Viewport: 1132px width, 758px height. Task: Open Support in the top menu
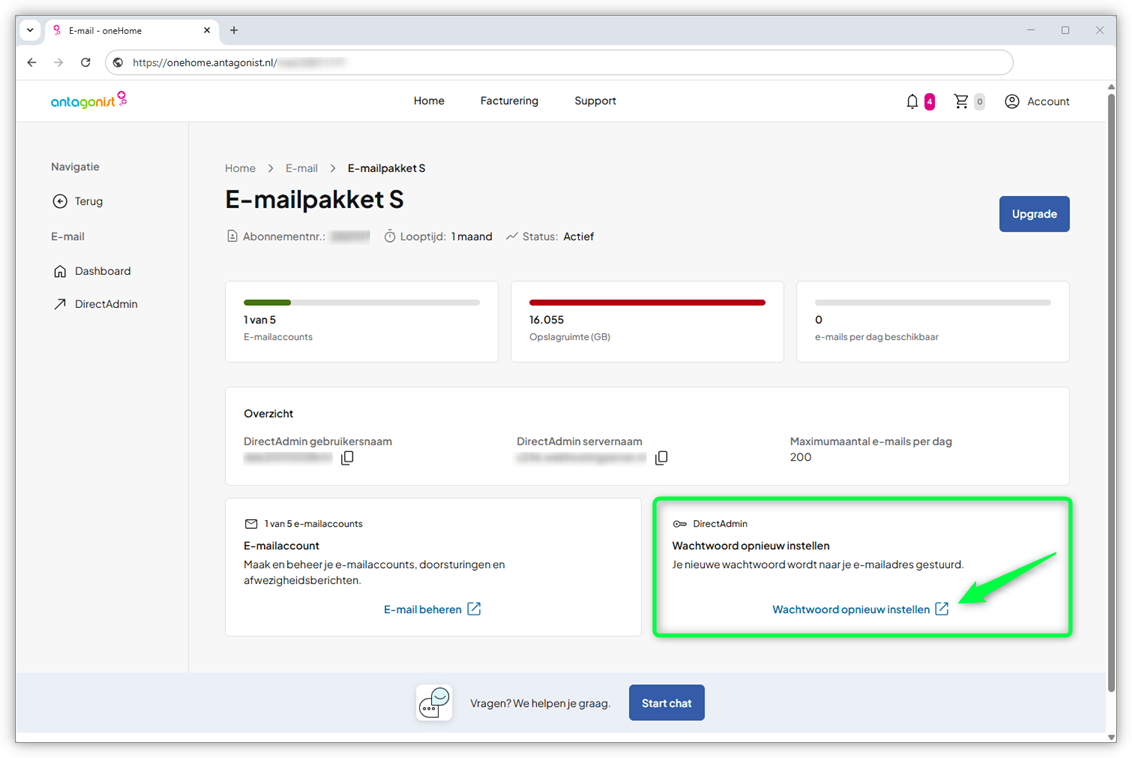pyautogui.click(x=595, y=101)
